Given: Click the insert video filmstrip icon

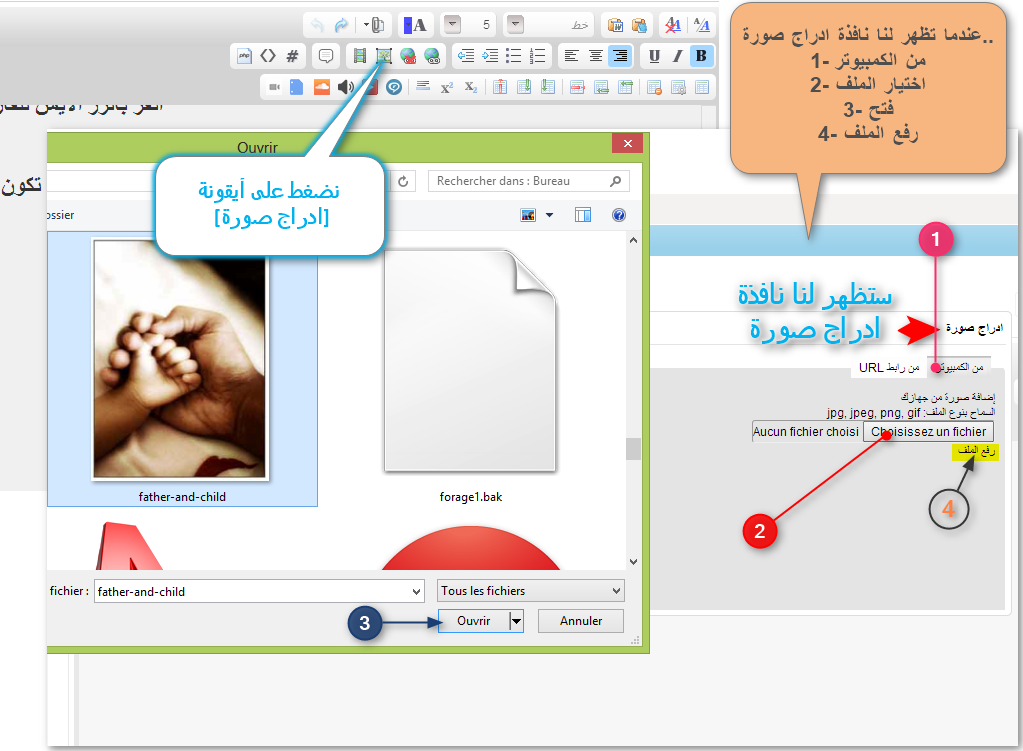Looking at the screenshot, I should [359, 56].
